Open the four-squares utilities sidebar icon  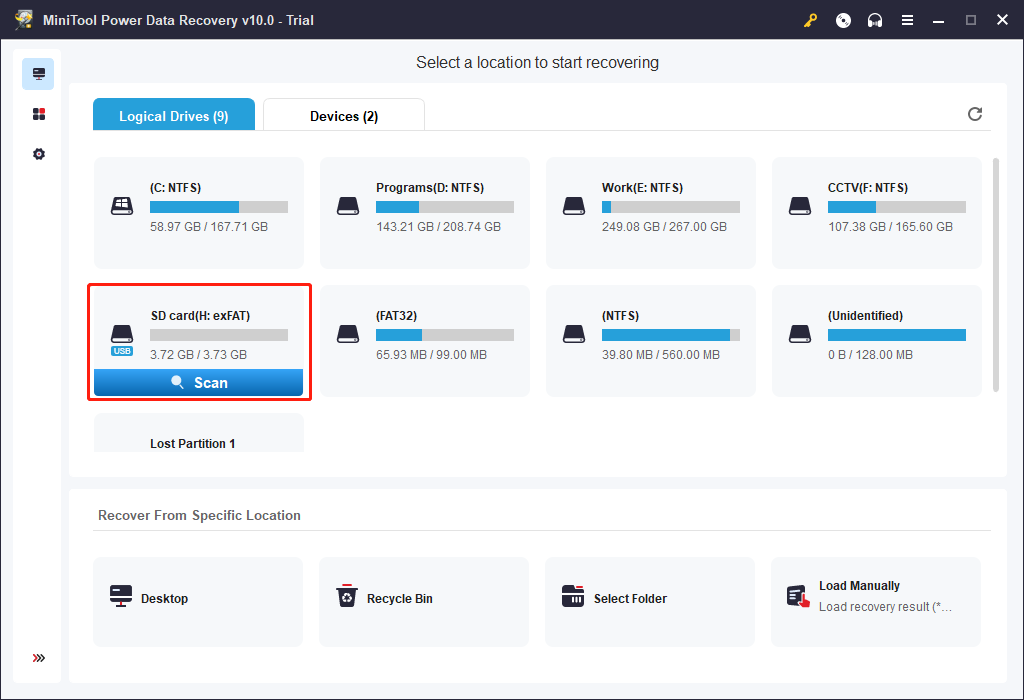(39, 114)
